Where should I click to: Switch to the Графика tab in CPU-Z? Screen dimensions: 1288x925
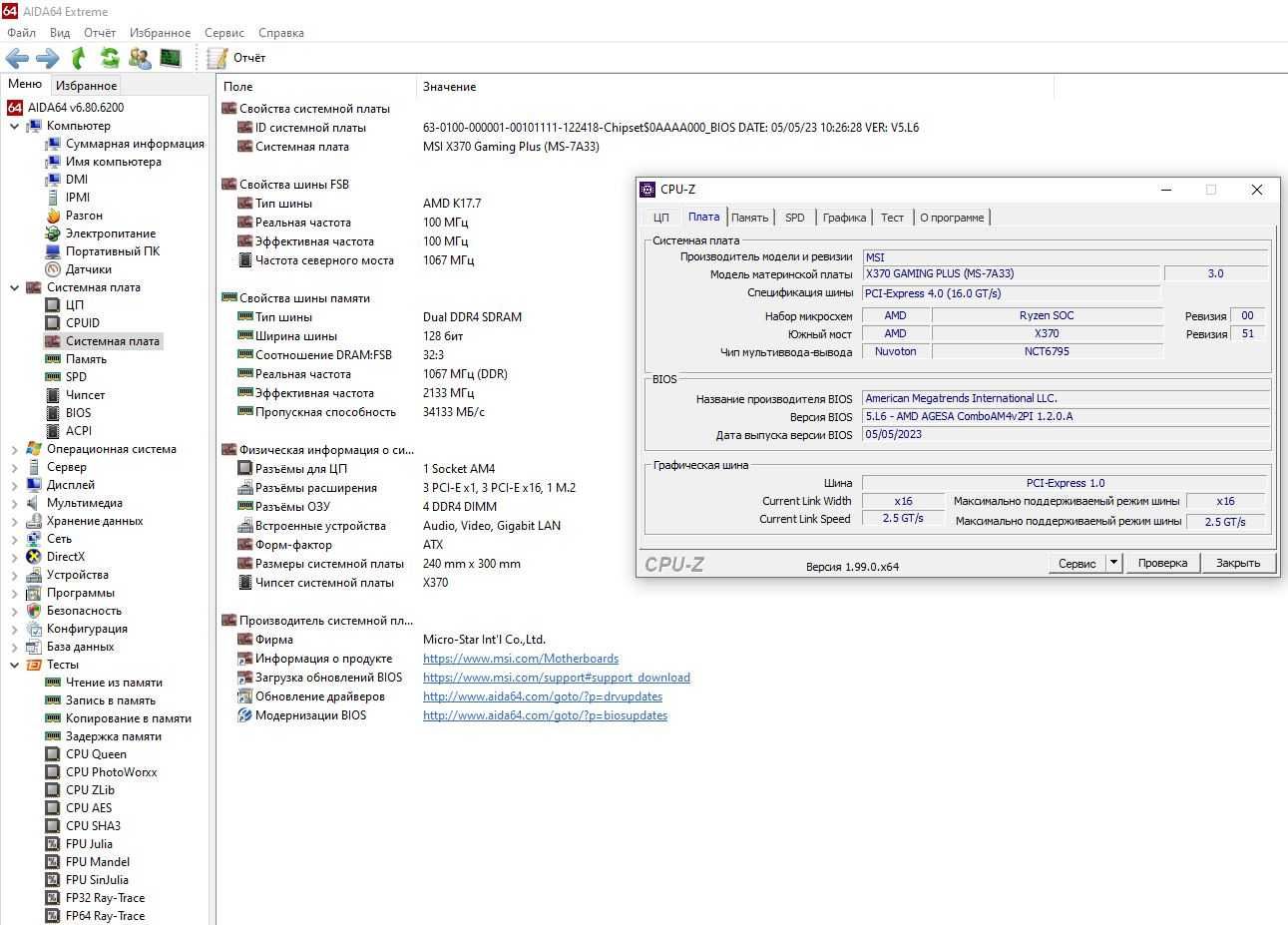tap(844, 218)
